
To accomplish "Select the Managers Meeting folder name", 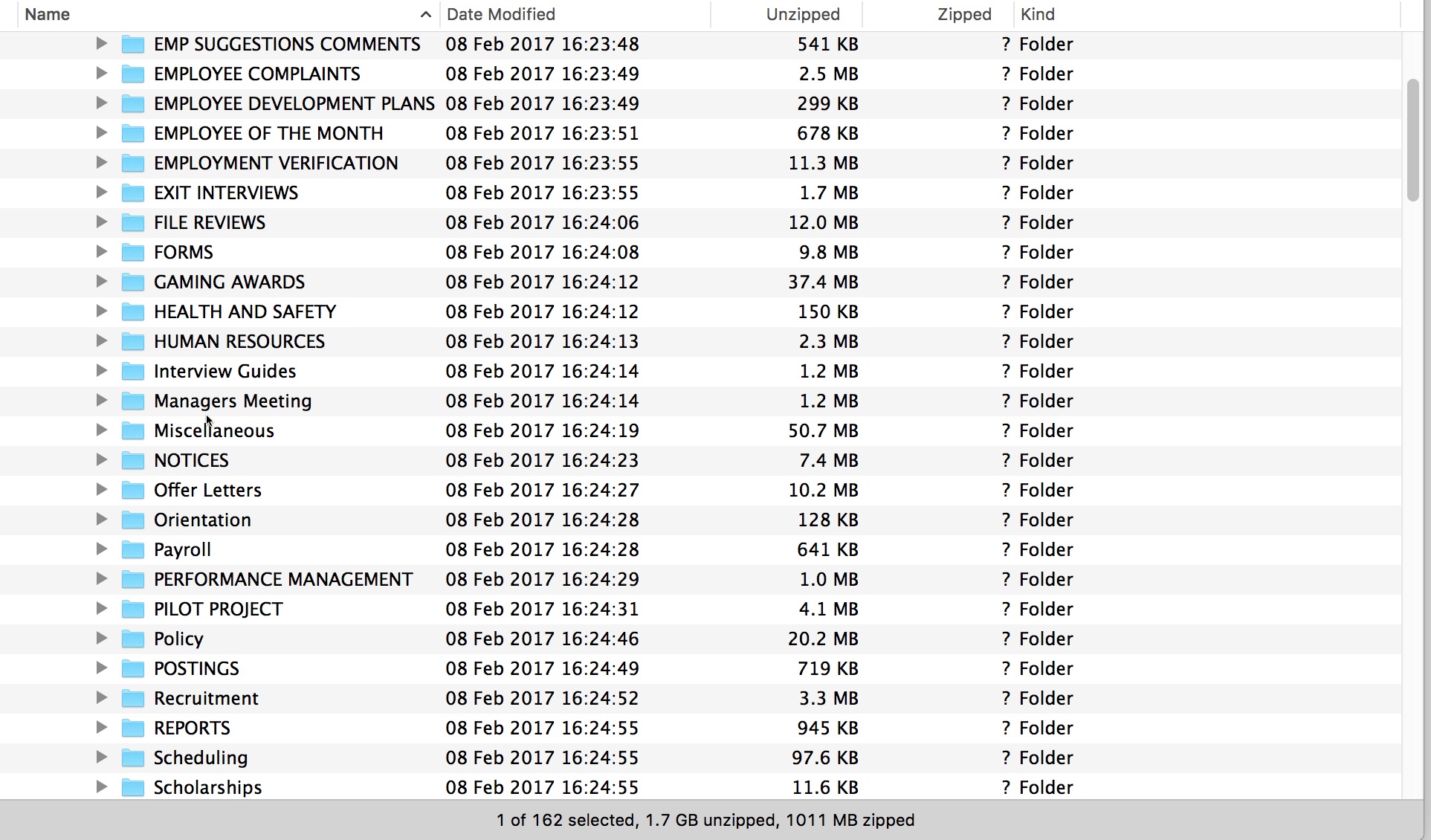I will coord(233,401).
